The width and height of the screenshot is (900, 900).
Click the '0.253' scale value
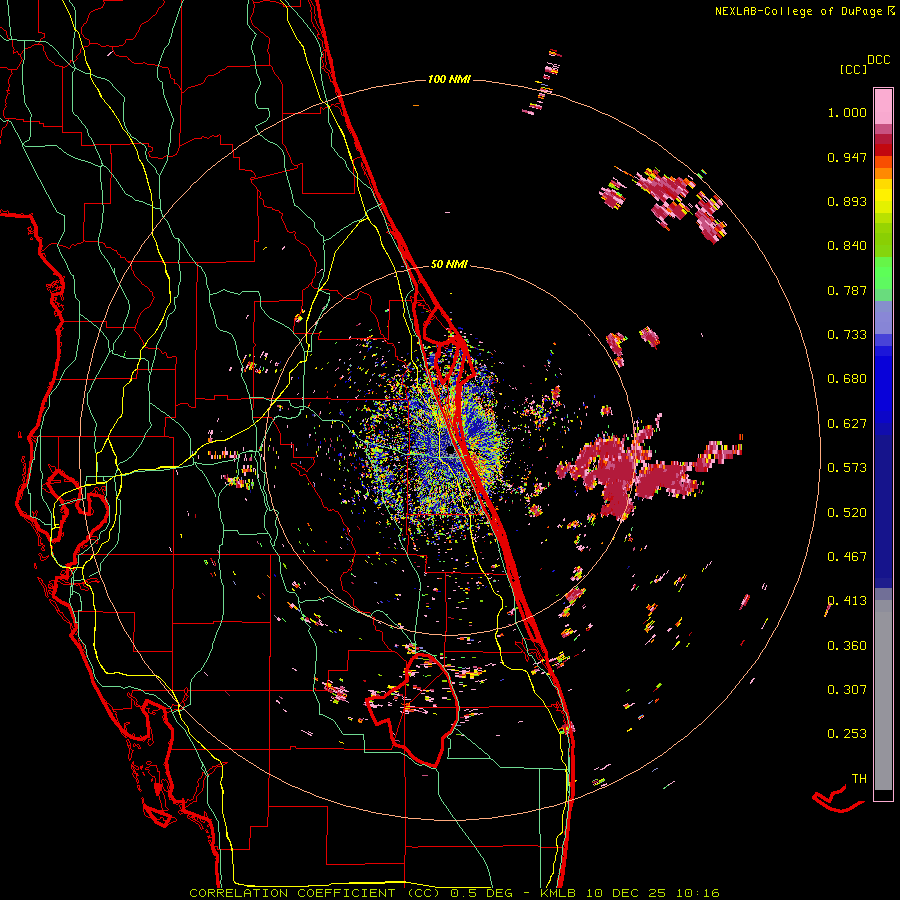pyautogui.click(x=847, y=734)
